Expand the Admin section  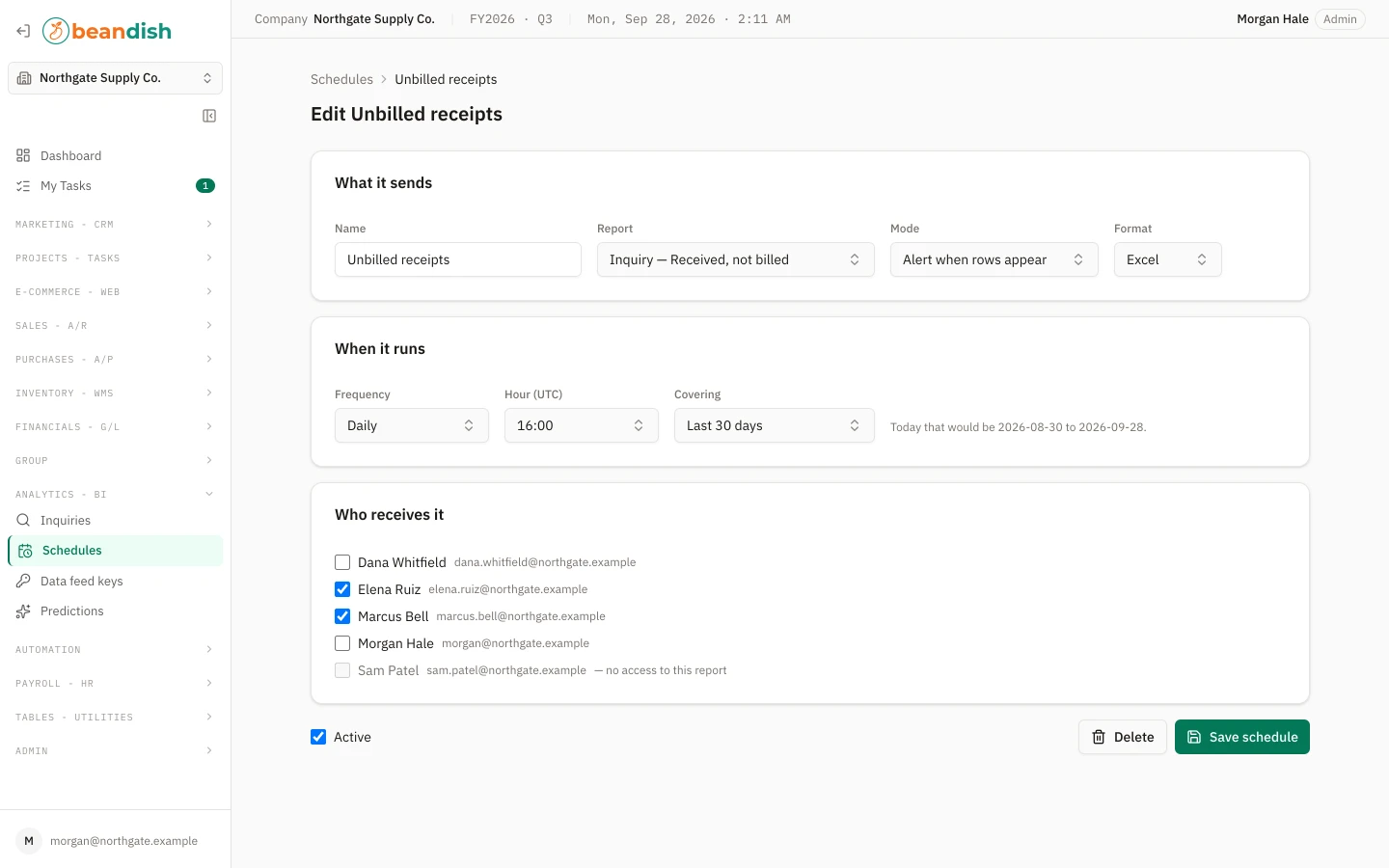115,750
